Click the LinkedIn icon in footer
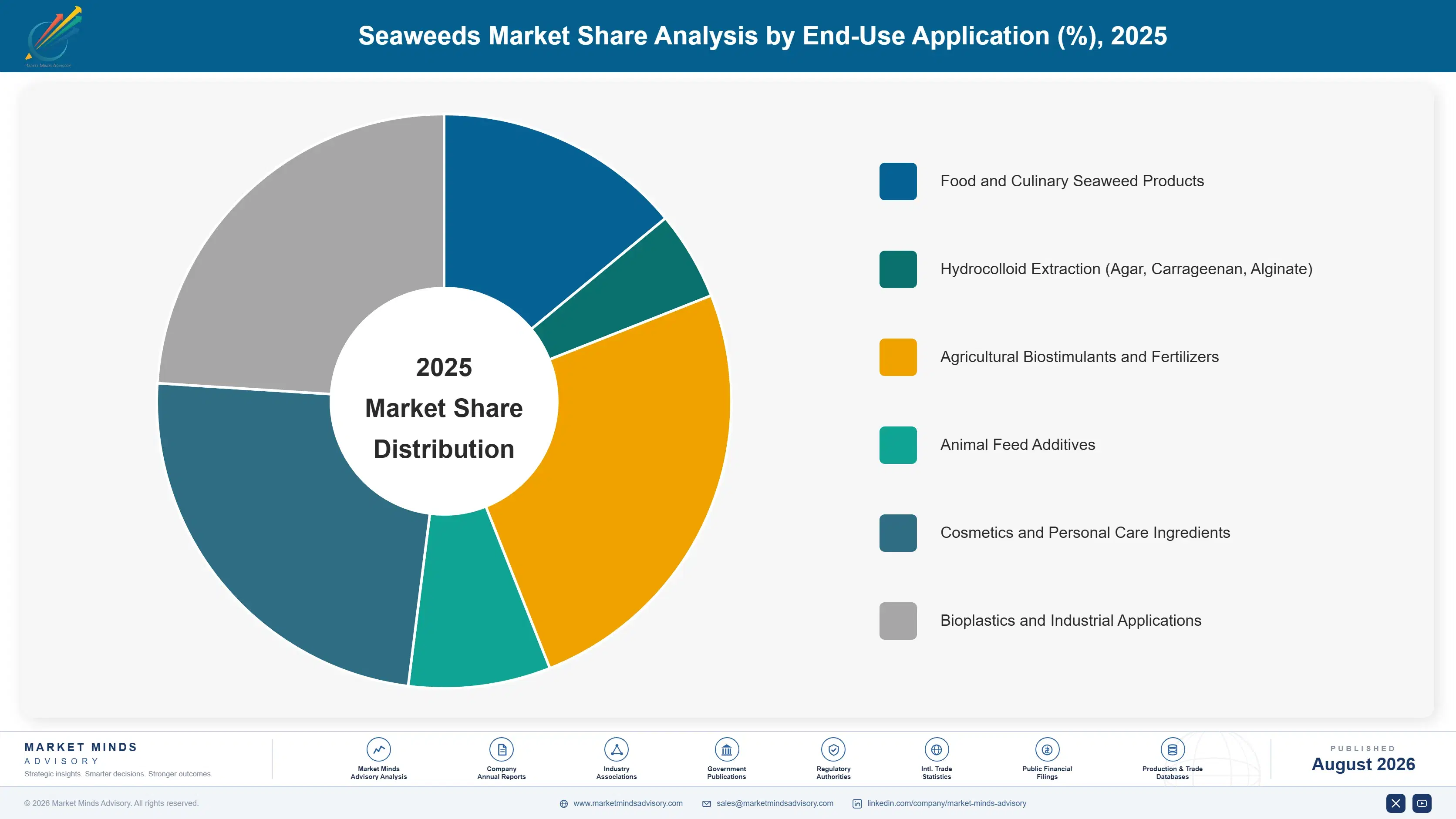The width and height of the screenshot is (1456, 819). (857, 804)
